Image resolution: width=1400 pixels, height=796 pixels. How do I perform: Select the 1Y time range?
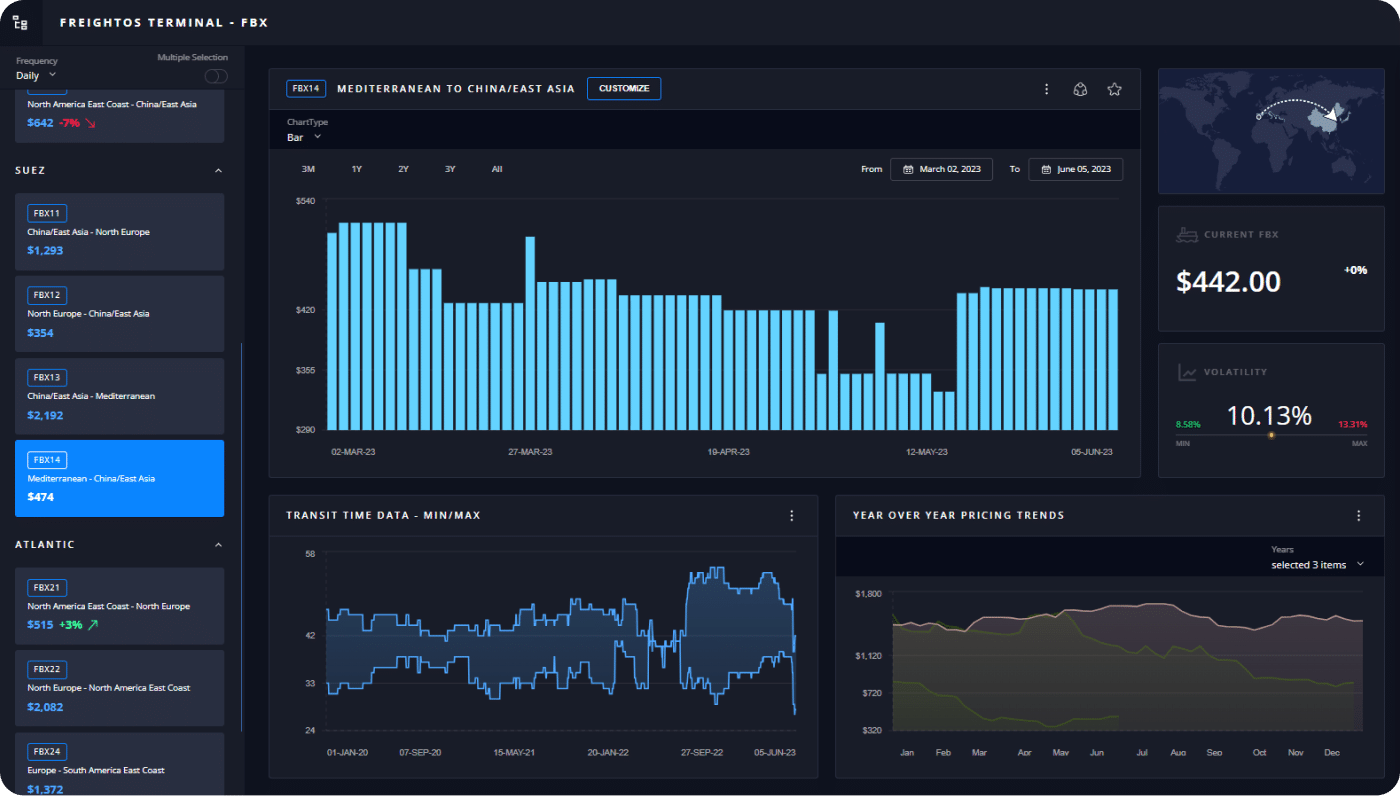tap(356, 169)
